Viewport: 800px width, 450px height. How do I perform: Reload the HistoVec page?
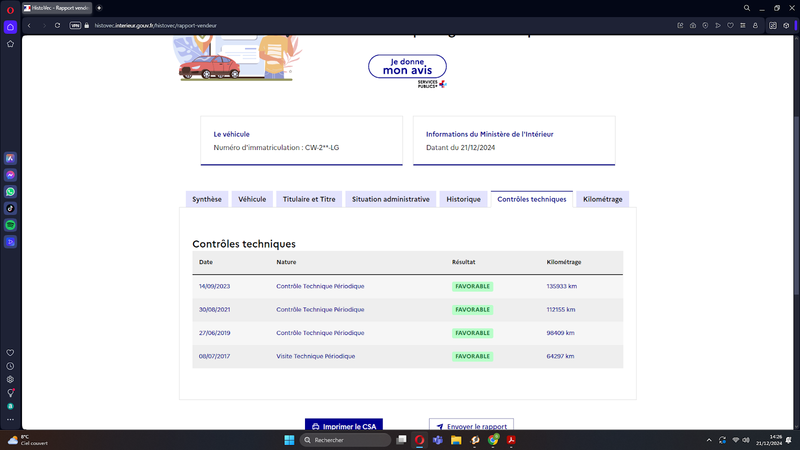point(58,26)
